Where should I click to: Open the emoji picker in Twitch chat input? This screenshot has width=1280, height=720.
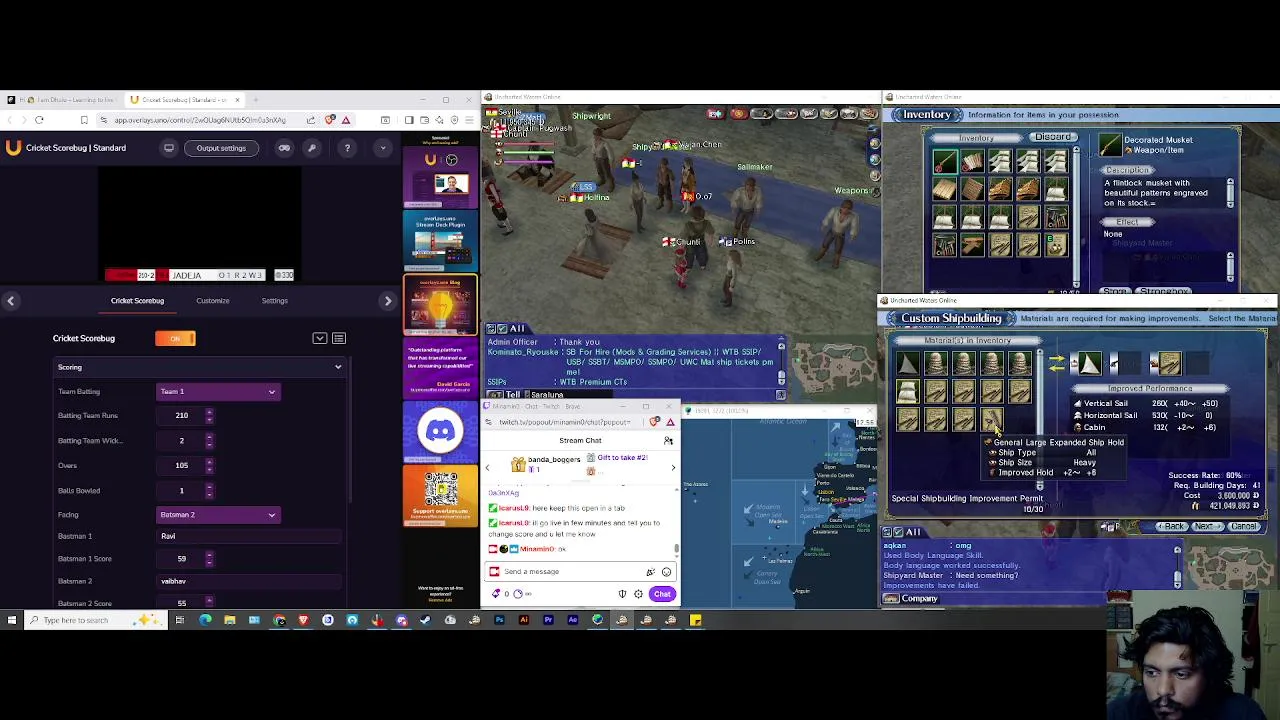click(666, 572)
